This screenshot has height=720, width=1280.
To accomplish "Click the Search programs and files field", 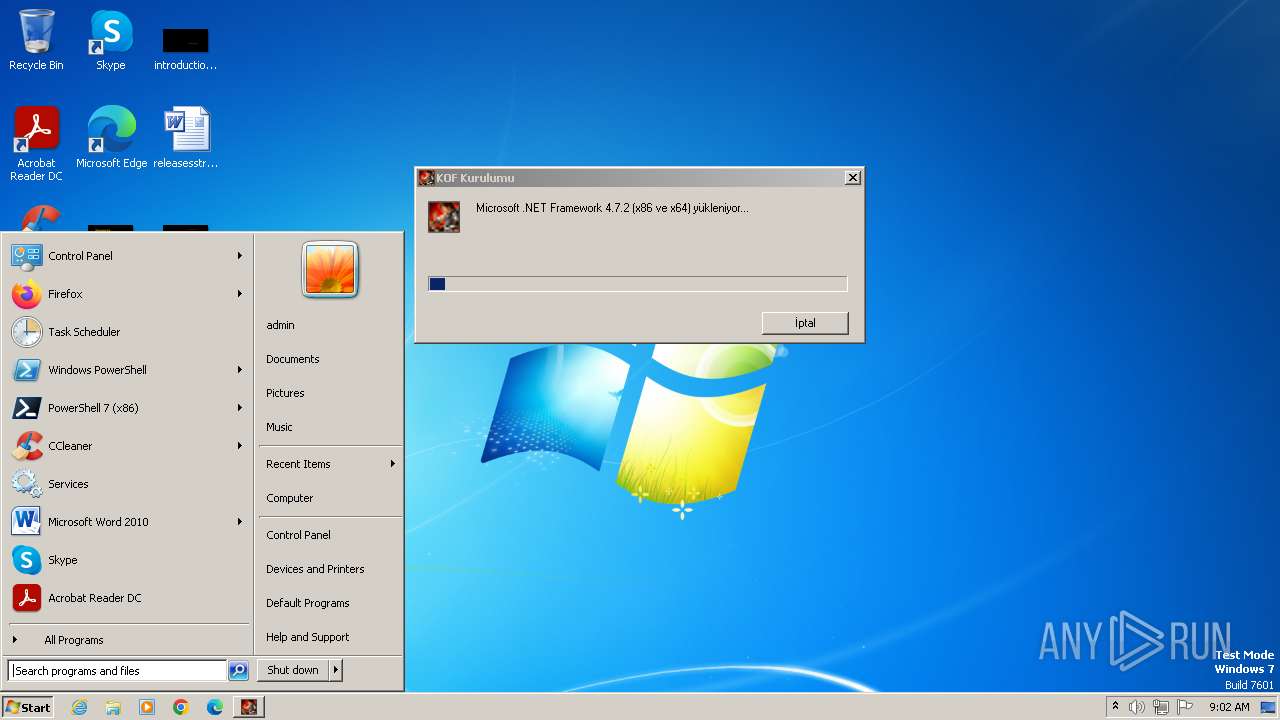I will pos(117,671).
